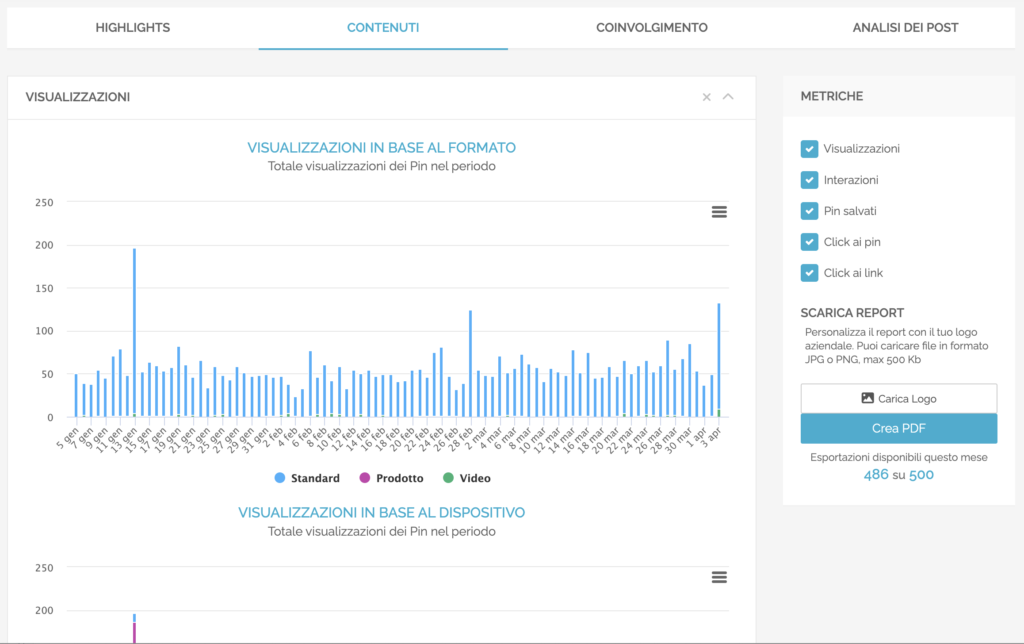
Task: Click the tall bar at 28 feb
Action: click(x=470, y=364)
